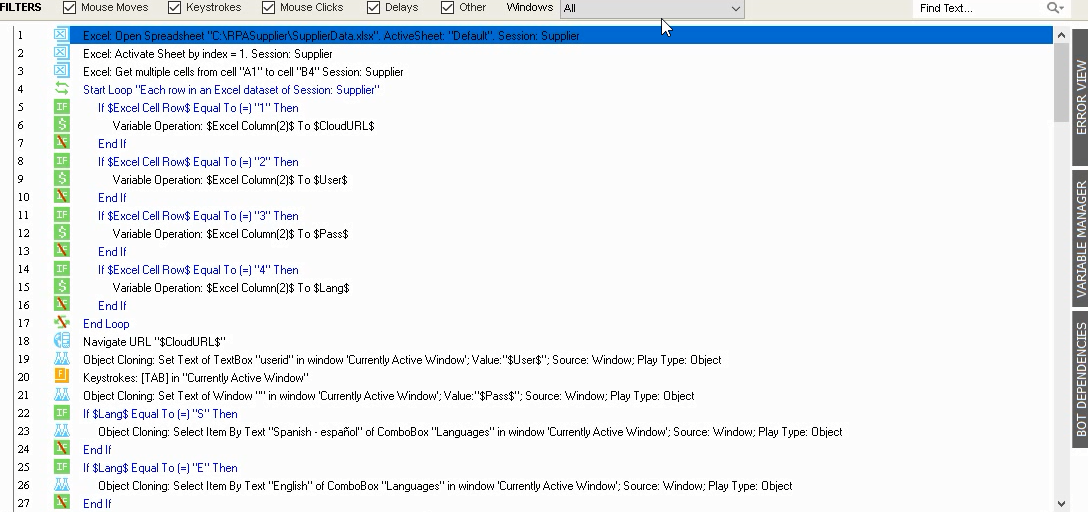Click the Excel icon on line 3
The image size is (1088, 512).
click(x=61, y=71)
